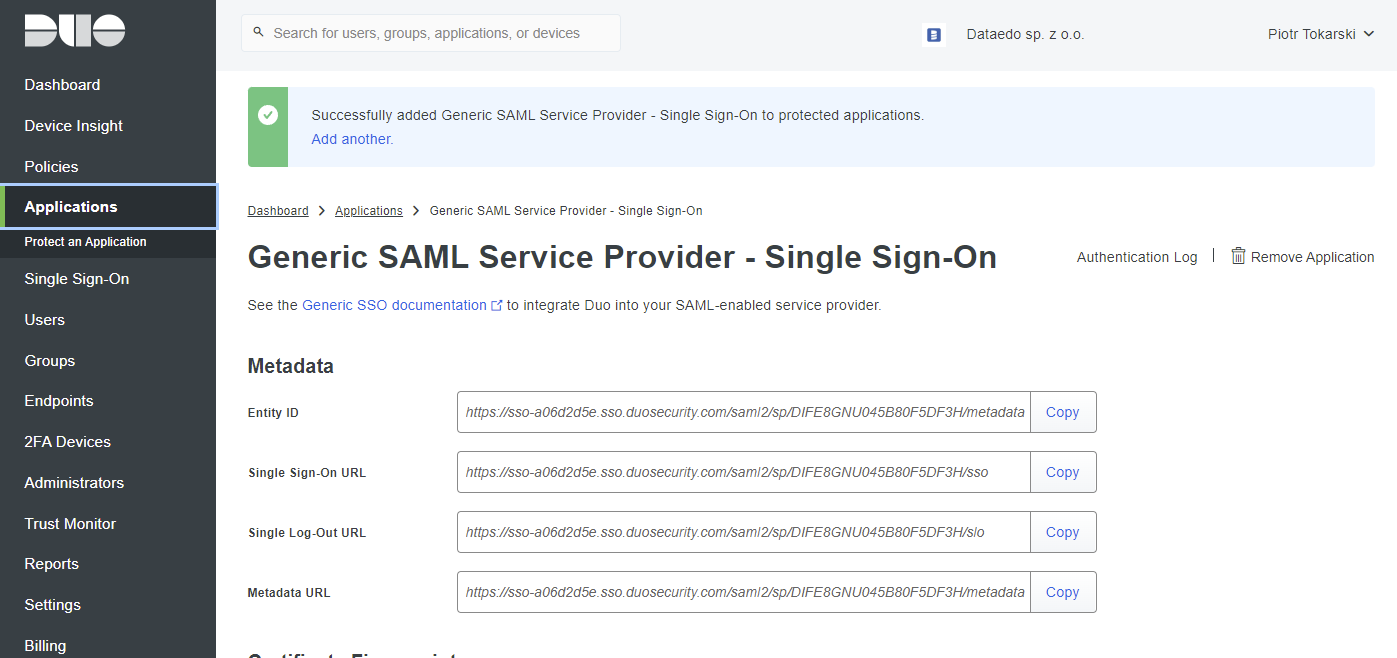Focus the users and devices search field
This screenshot has height=658, width=1397.
pos(440,33)
